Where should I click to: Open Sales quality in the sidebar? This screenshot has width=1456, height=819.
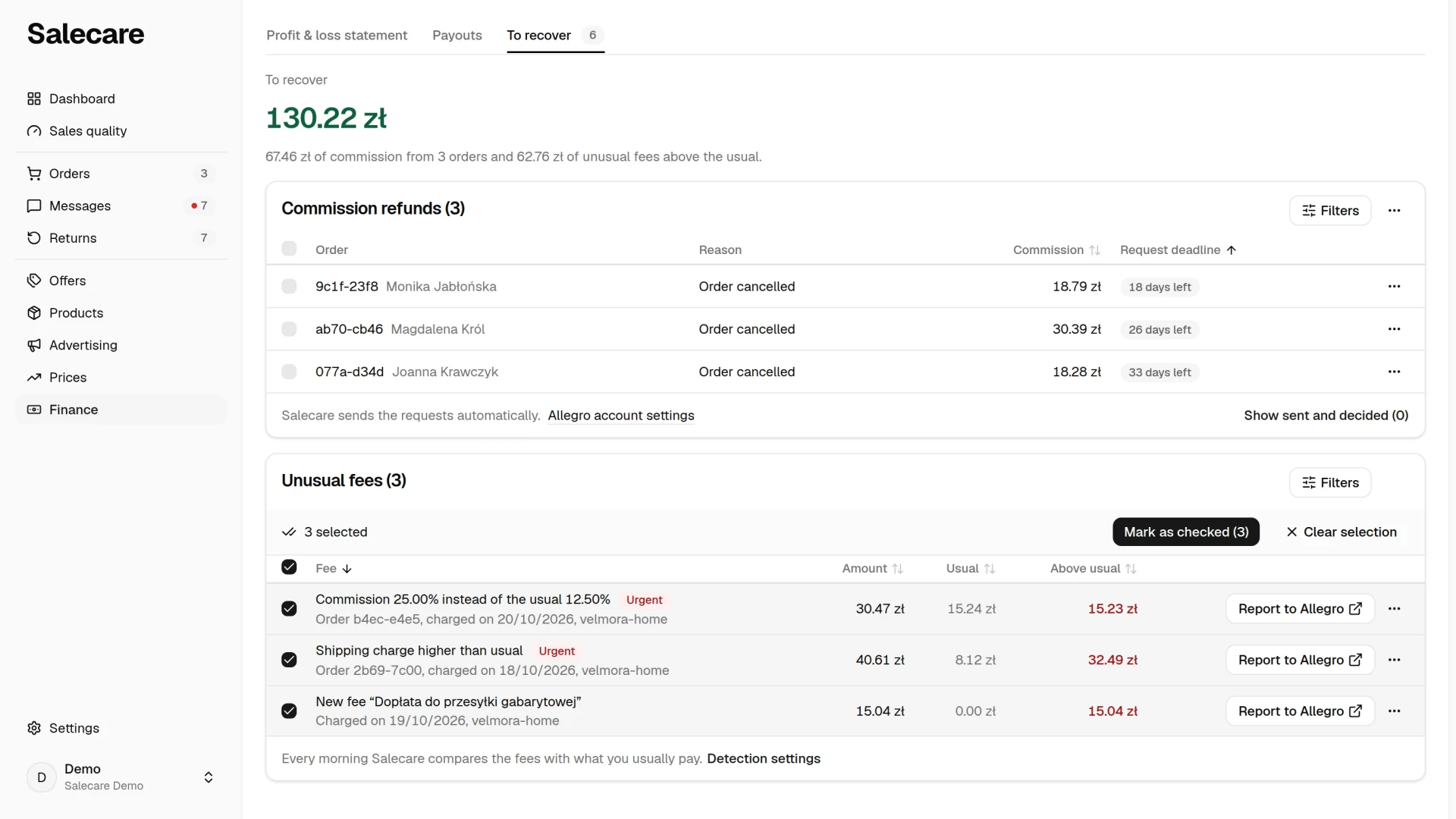(121, 131)
